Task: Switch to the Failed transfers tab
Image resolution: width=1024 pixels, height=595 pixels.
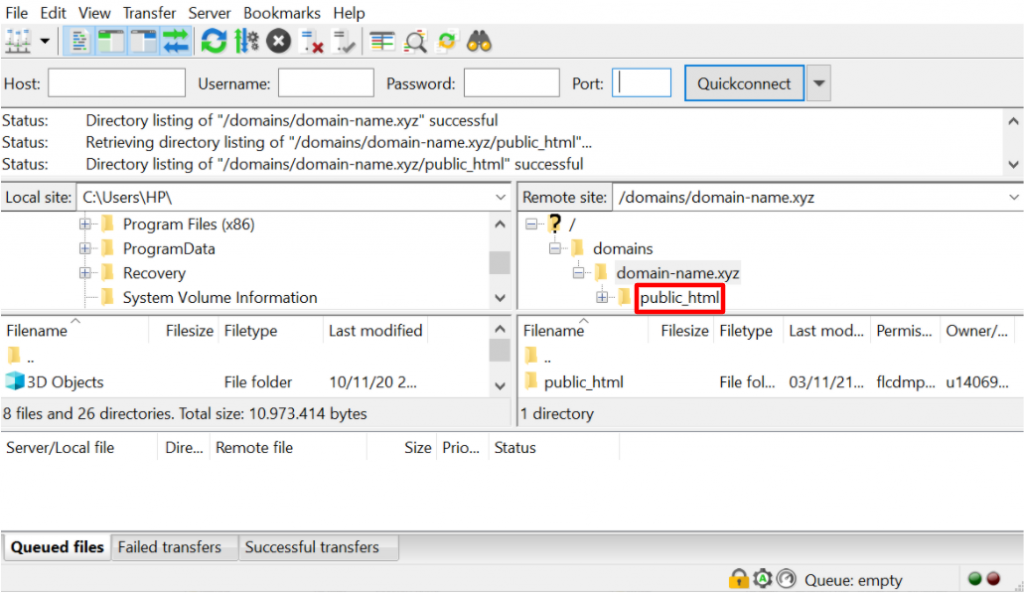Action: [169, 547]
